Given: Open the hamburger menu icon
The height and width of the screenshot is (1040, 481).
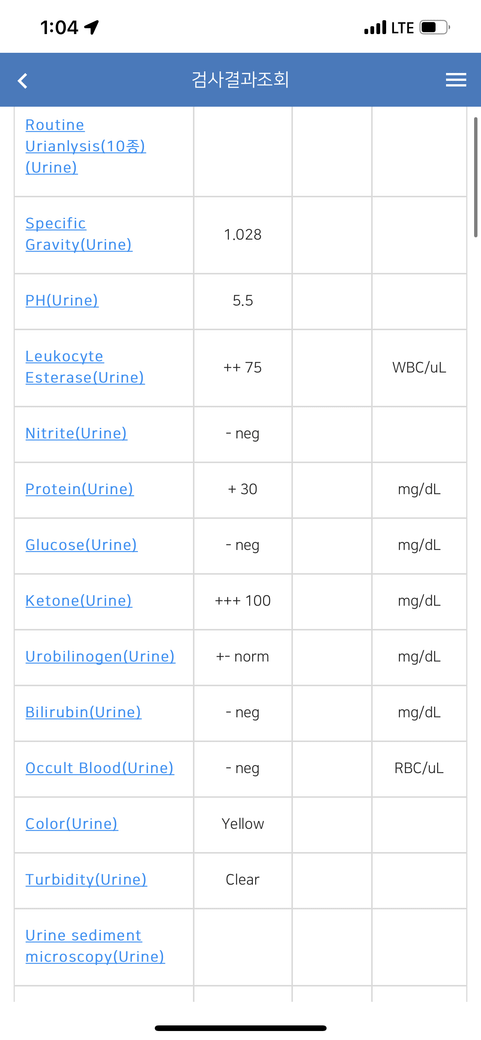Looking at the screenshot, I should 456,80.
